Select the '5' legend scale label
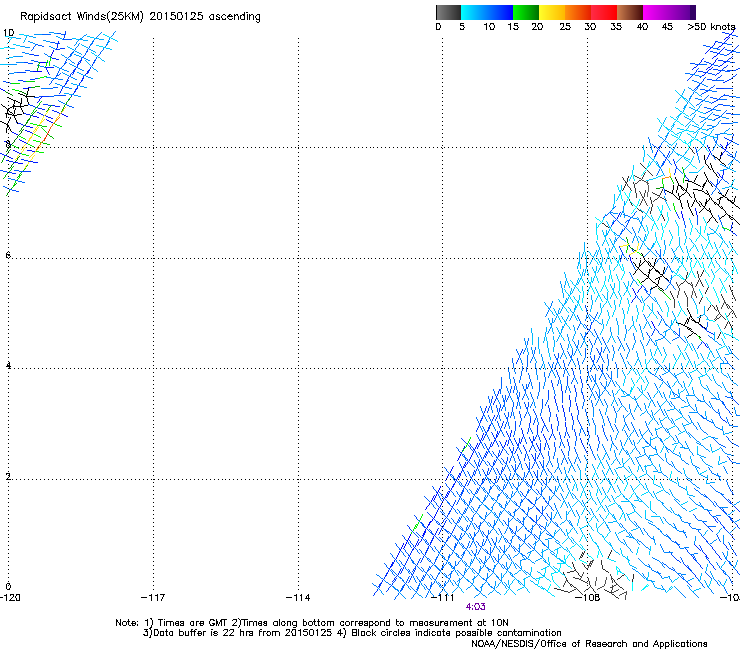This screenshot has width=740, height=650. point(462,27)
